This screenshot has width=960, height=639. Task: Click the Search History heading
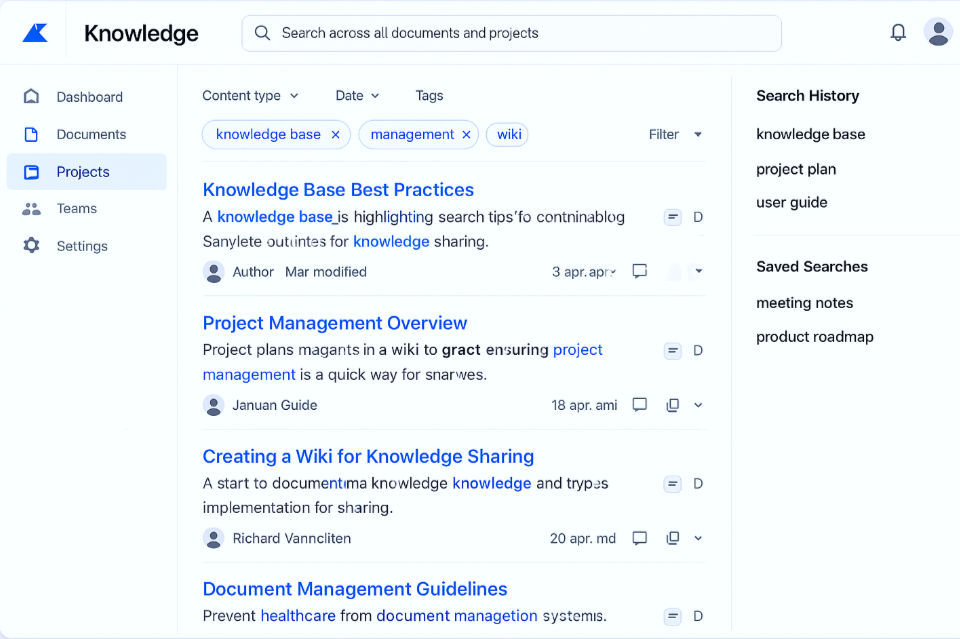coord(808,95)
